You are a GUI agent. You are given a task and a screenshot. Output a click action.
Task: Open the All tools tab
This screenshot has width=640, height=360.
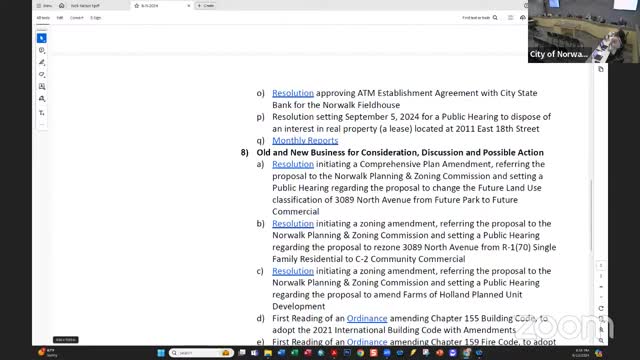coord(43,18)
